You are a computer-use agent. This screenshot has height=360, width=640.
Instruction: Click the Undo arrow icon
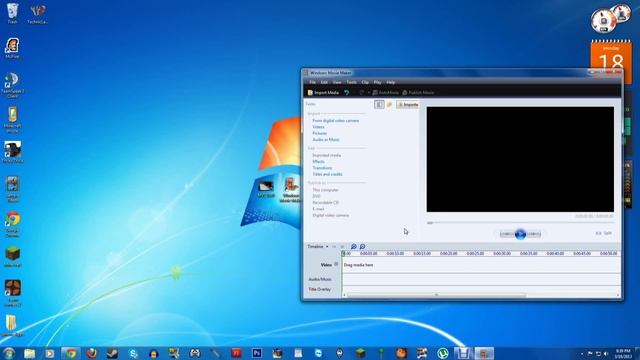pos(347,93)
